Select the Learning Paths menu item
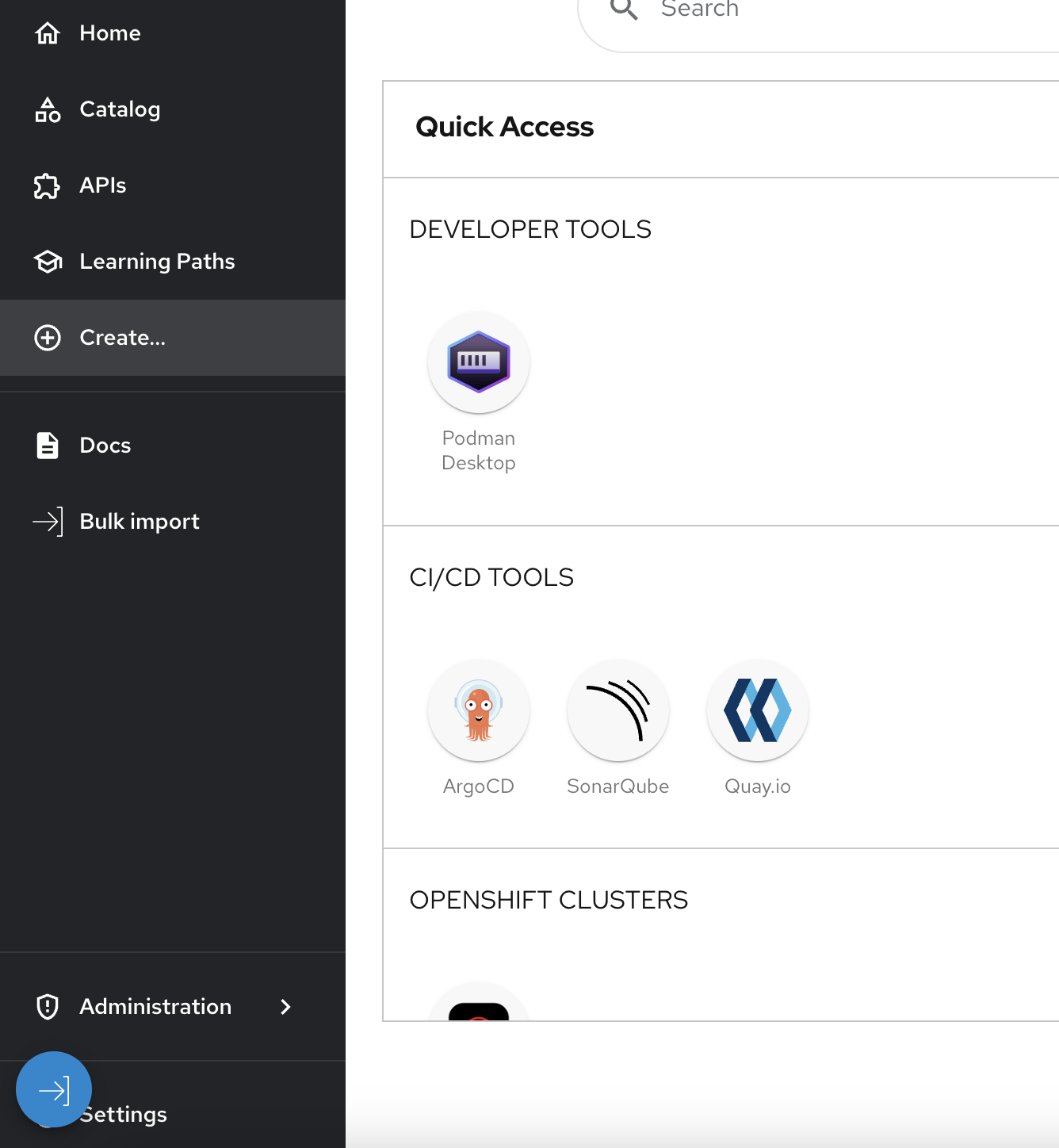This screenshot has height=1148, width=1059. point(157,262)
